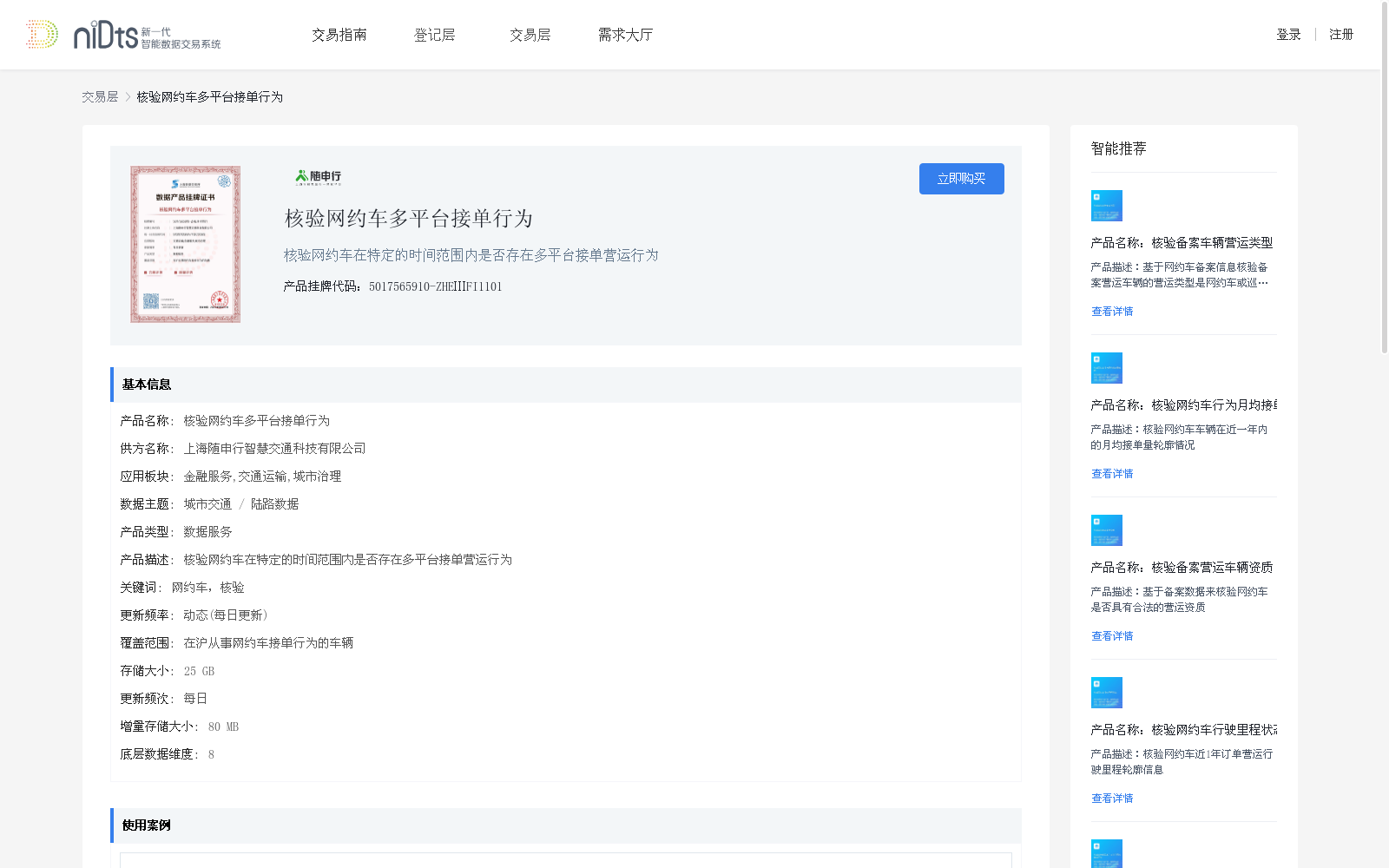
Task: Click 查看详情 for 行驶里程 product
Action: [x=1112, y=799]
